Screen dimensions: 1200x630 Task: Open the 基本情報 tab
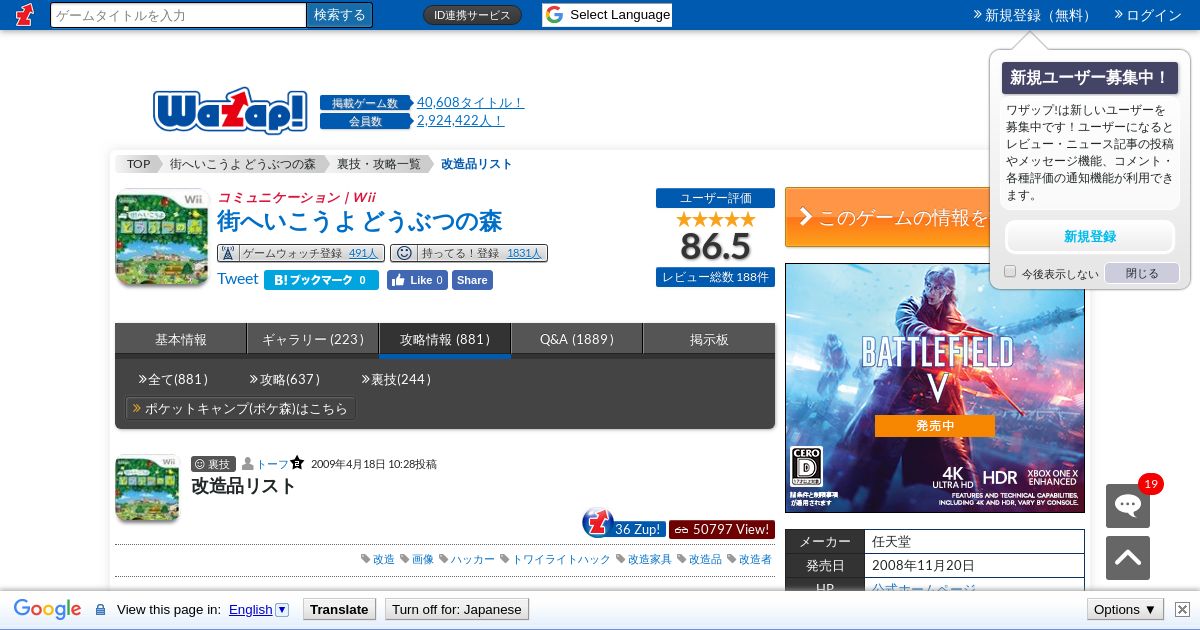[x=181, y=339]
